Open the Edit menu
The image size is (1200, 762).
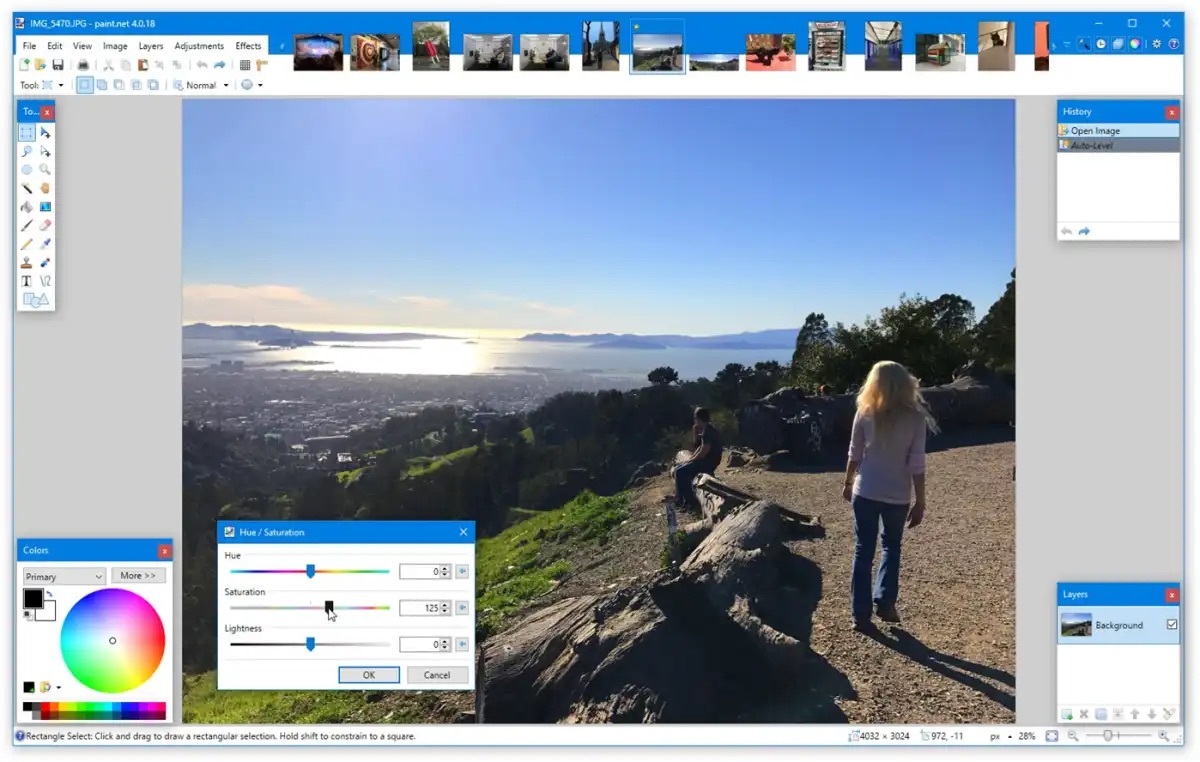[55, 46]
